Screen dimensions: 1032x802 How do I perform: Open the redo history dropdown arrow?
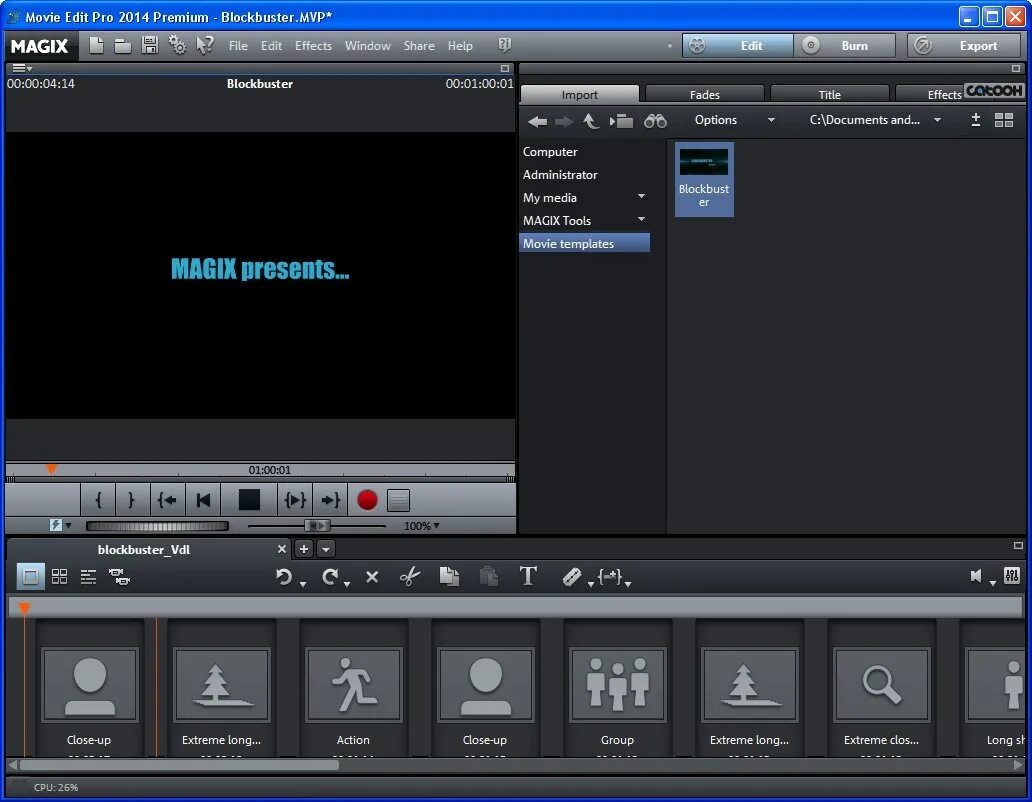[347, 584]
